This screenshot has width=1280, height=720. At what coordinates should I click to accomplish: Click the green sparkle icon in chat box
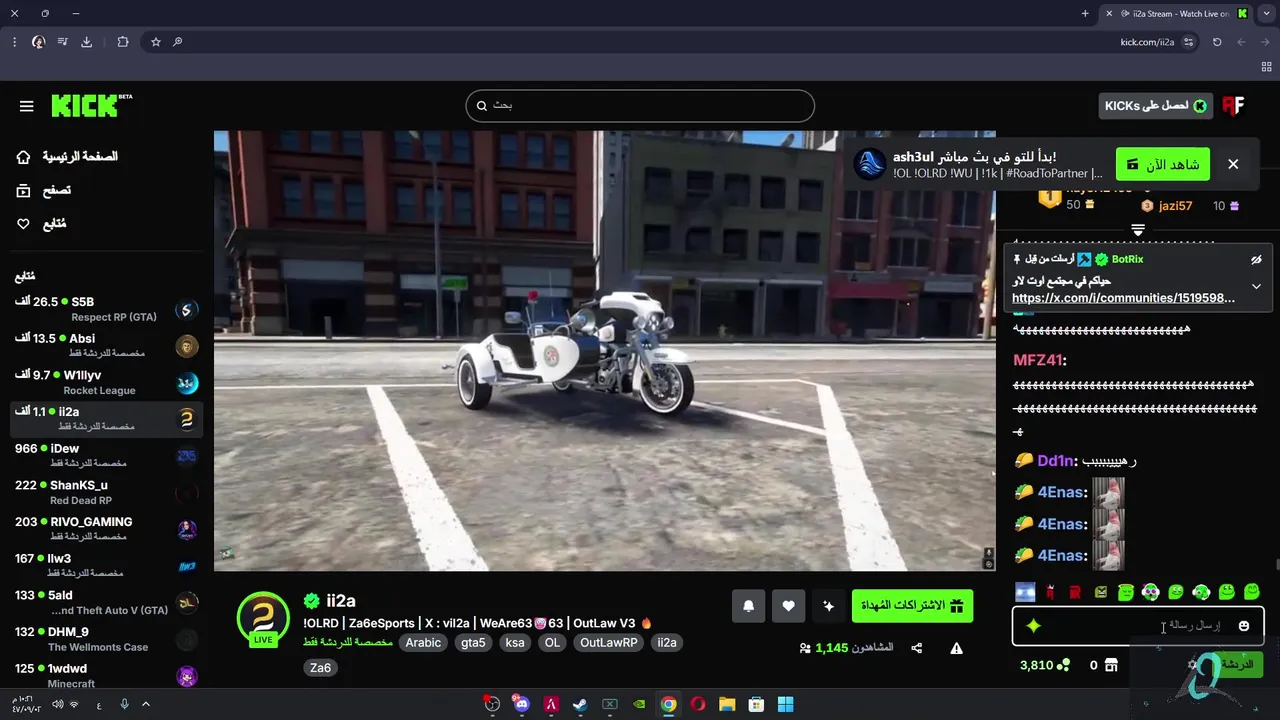coord(1034,626)
